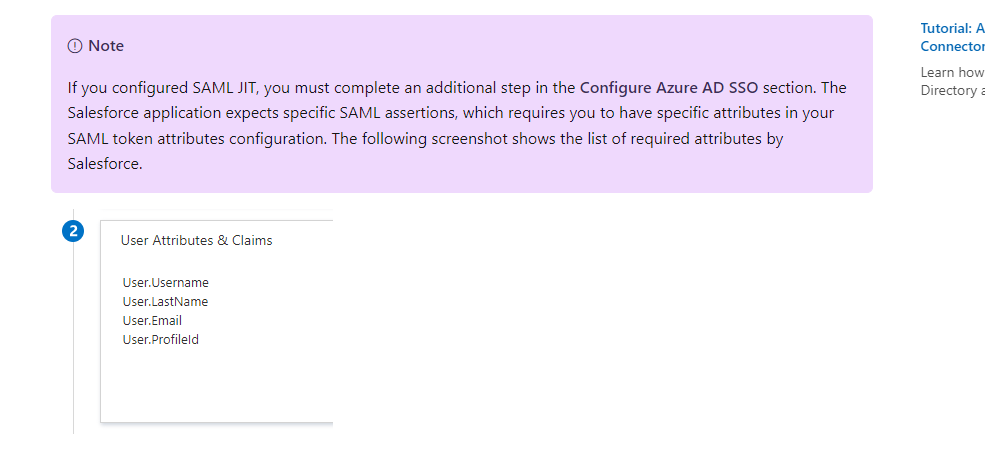The height and width of the screenshot is (463, 985).
Task: Click the word 'section' in the note
Action: tap(790, 87)
